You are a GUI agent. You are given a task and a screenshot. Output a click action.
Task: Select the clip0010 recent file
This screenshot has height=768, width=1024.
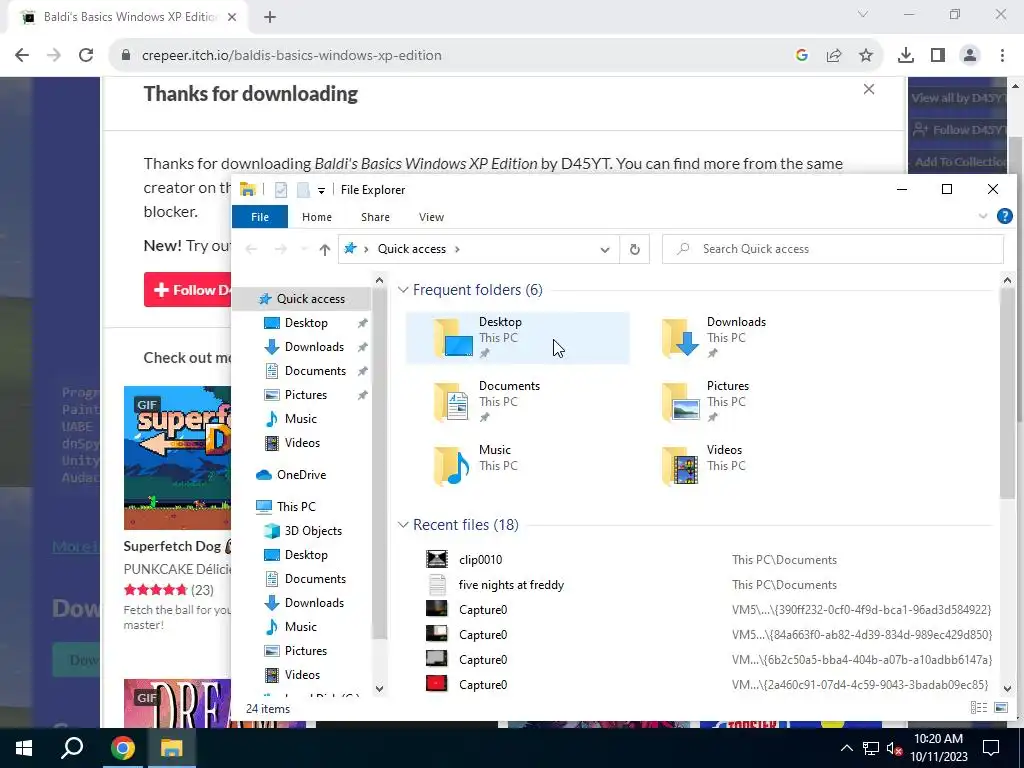point(480,560)
